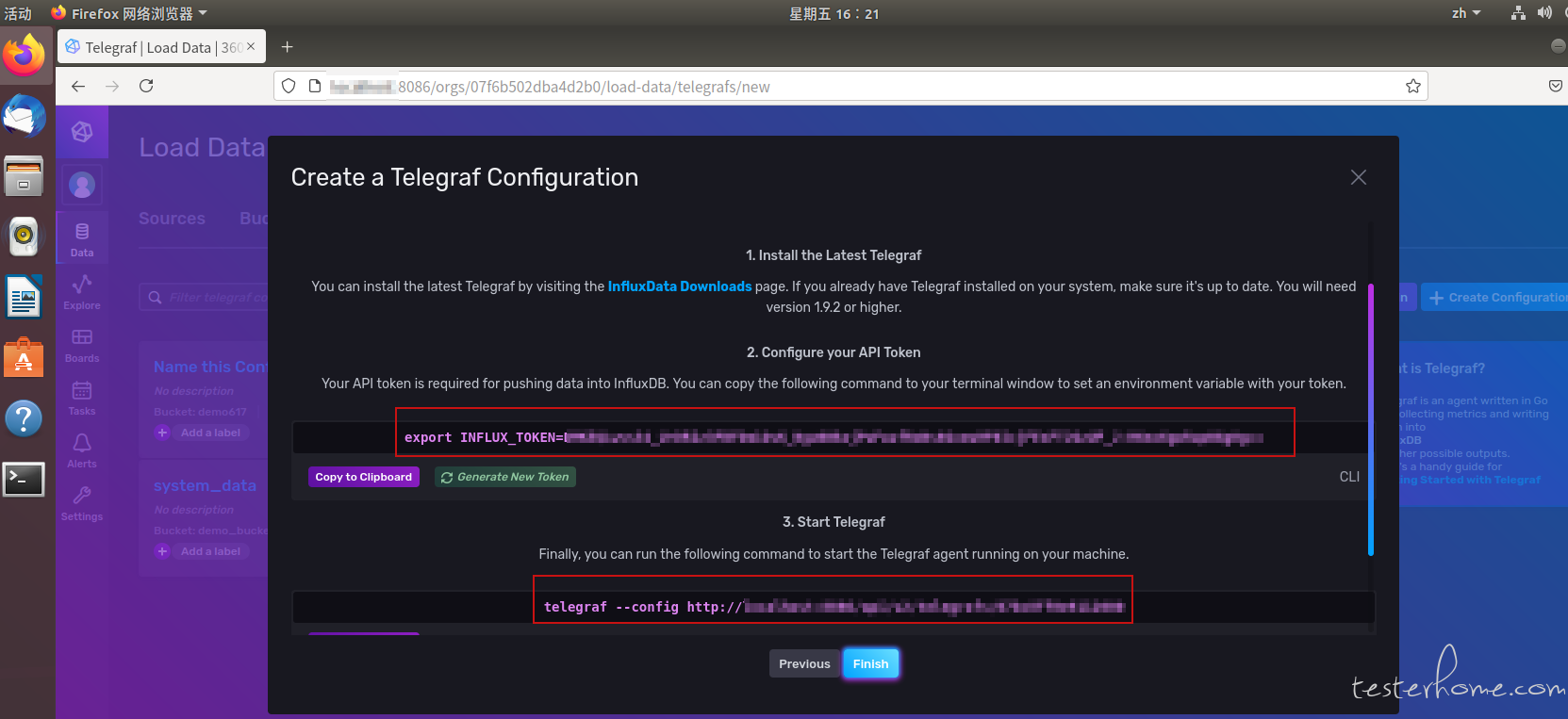Open the volume control in system tray
This screenshot has height=719, width=1568.
[1544, 13]
